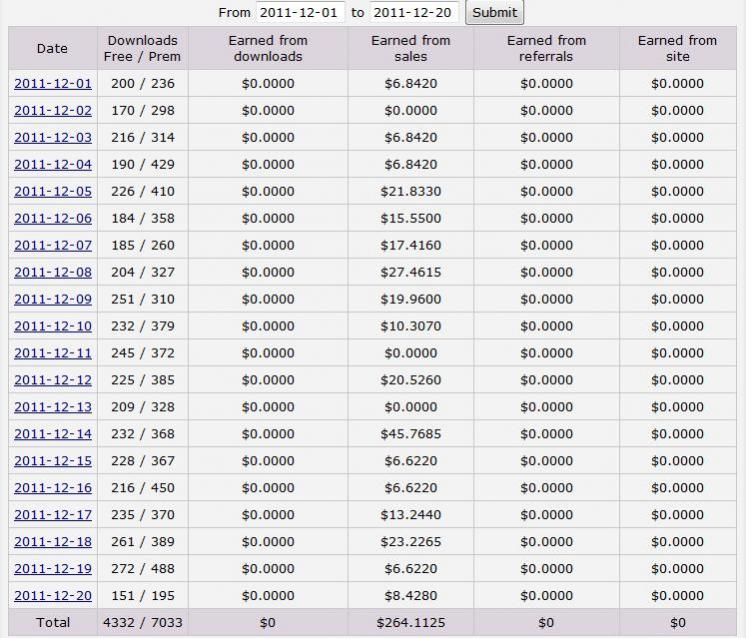Open the 2011-12-05 date link
This screenshot has width=746, height=638.
pos(53,191)
